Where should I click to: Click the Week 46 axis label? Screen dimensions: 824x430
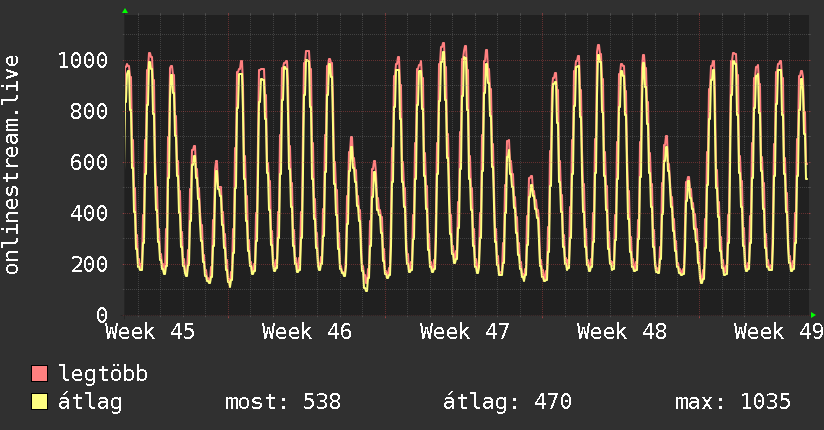pyautogui.click(x=307, y=331)
